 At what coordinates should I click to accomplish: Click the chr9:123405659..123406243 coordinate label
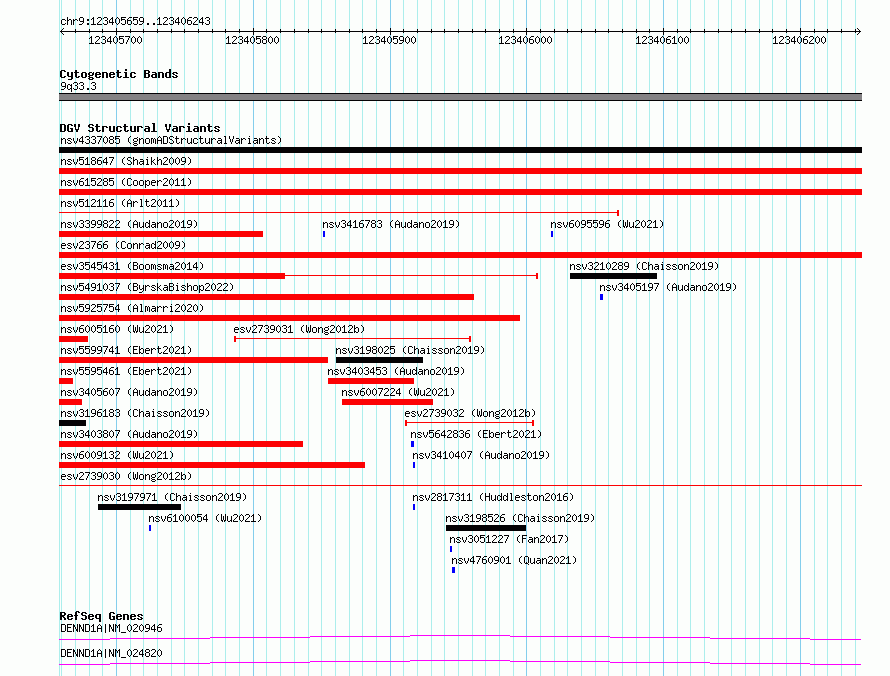135,21
